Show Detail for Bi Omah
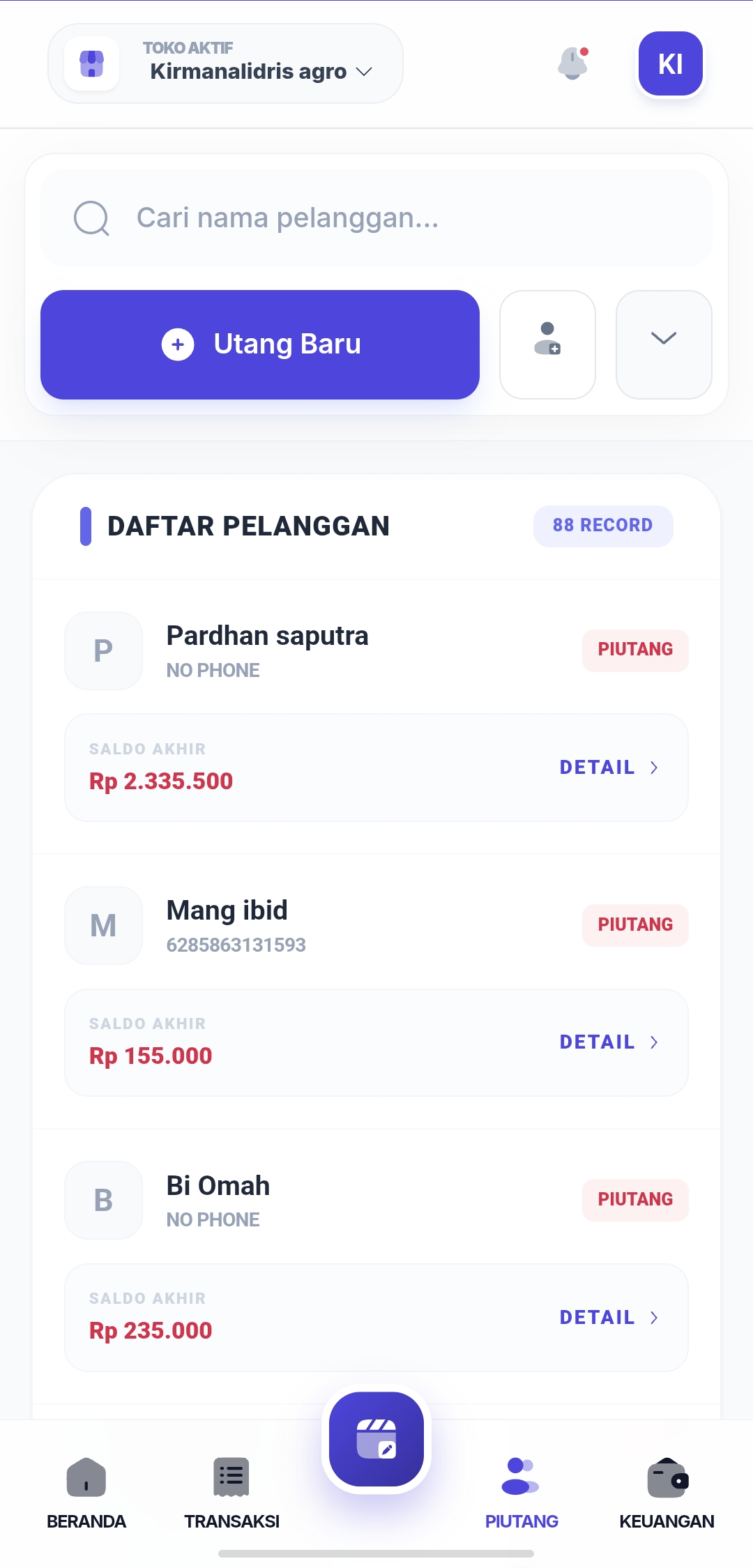The image size is (753, 1568). click(x=609, y=1317)
